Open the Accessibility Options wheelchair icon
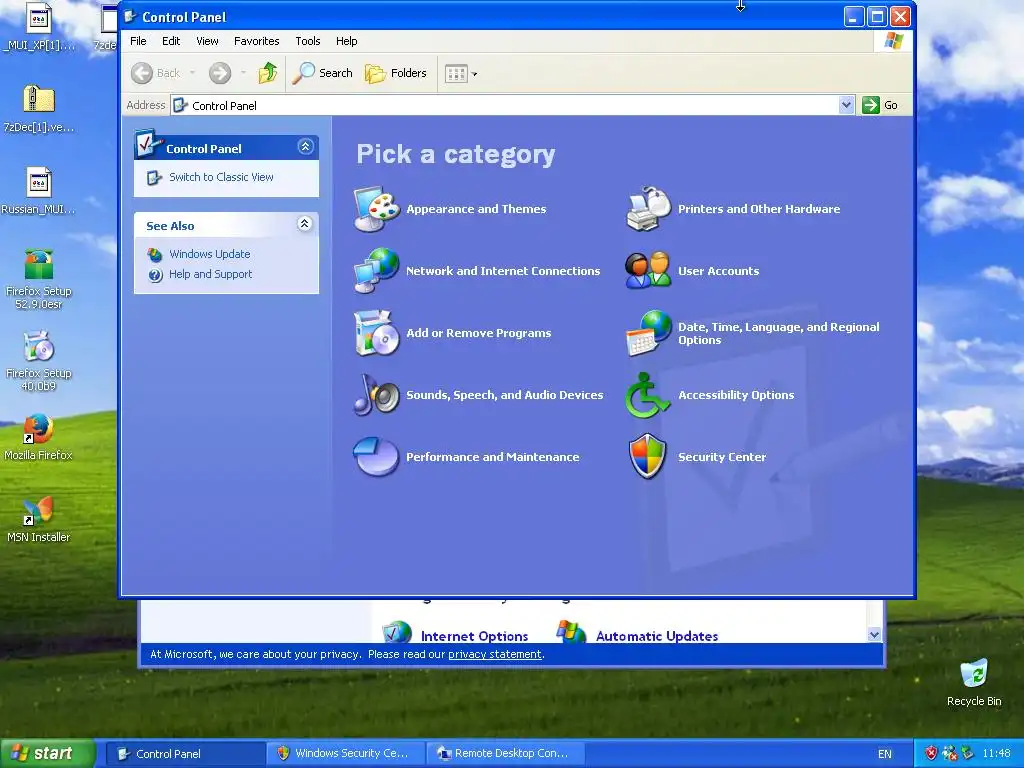This screenshot has height=768, width=1024. click(x=648, y=394)
